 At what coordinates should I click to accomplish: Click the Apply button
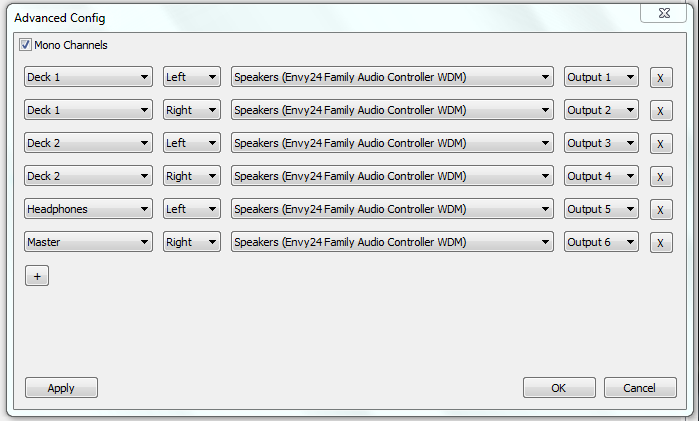[61, 388]
